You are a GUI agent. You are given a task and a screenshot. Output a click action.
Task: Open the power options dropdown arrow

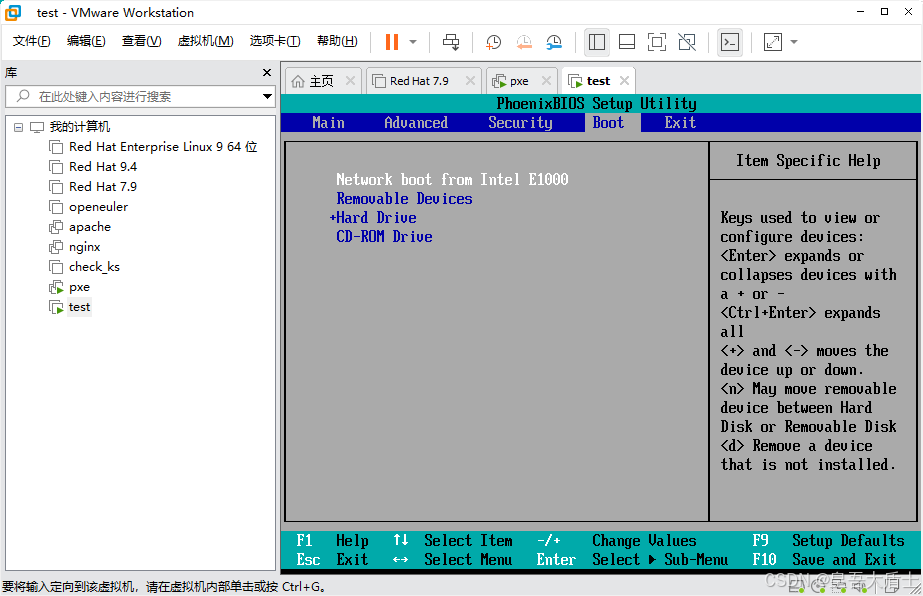coord(413,42)
